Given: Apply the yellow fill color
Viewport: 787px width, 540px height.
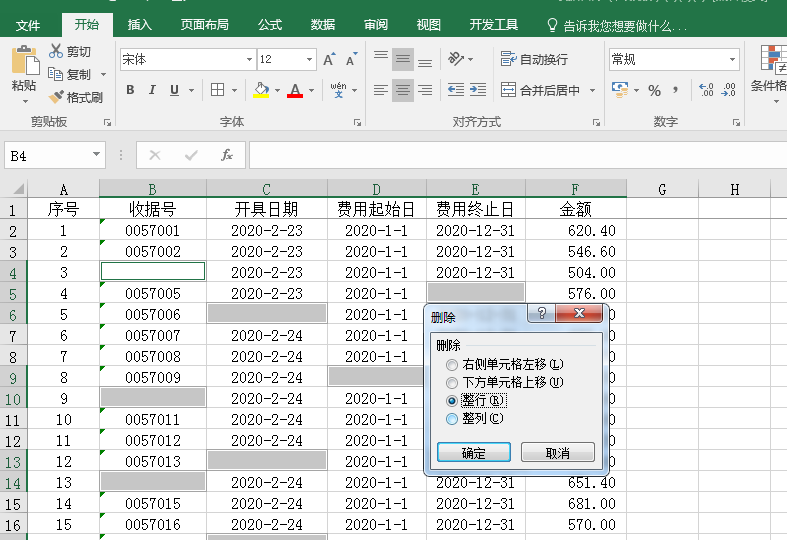Looking at the screenshot, I should point(261,90).
